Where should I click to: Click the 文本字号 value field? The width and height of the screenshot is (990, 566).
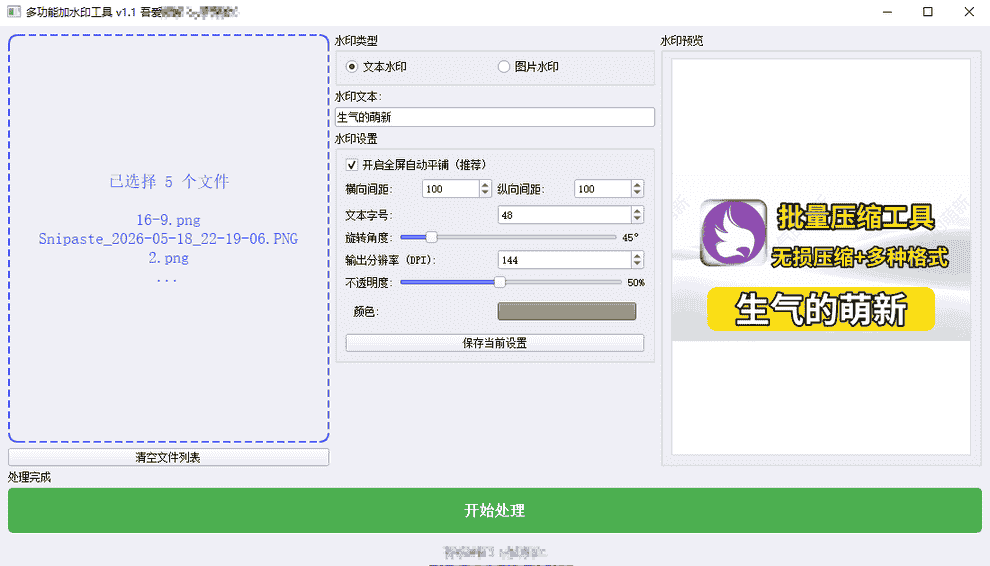pos(564,215)
